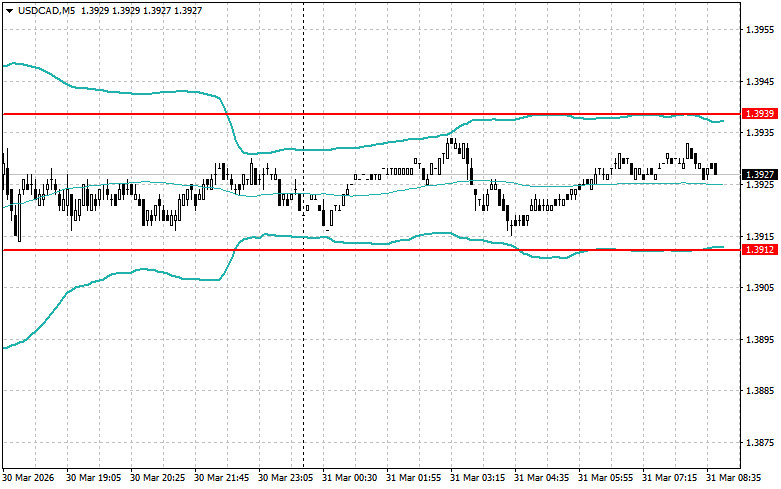Click the 1.3945 price scale value
The height and width of the screenshot is (489, 781).
(760, 81)
